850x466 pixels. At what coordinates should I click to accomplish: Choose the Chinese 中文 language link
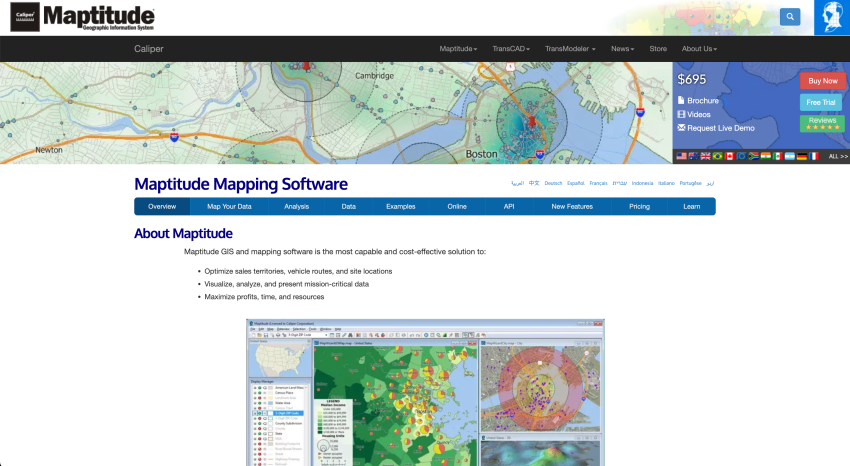click(x=534, y=183)
